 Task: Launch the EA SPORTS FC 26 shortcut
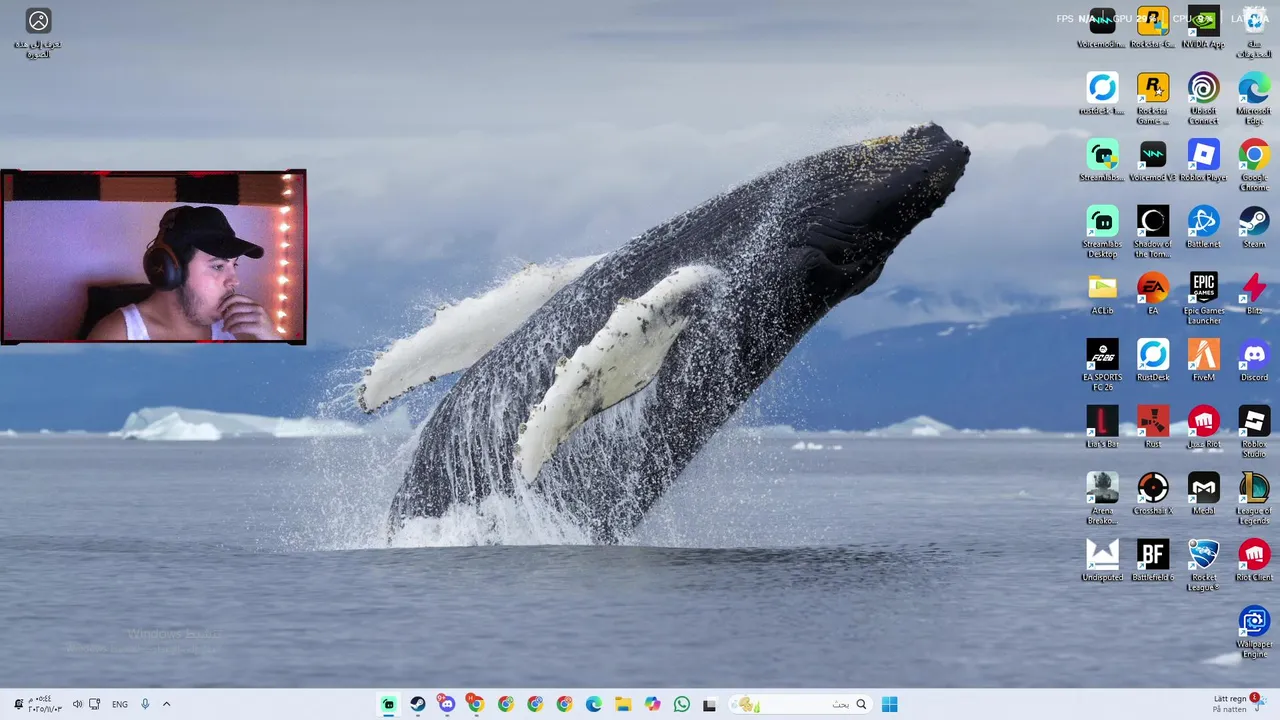click(x=1102, y=365)
